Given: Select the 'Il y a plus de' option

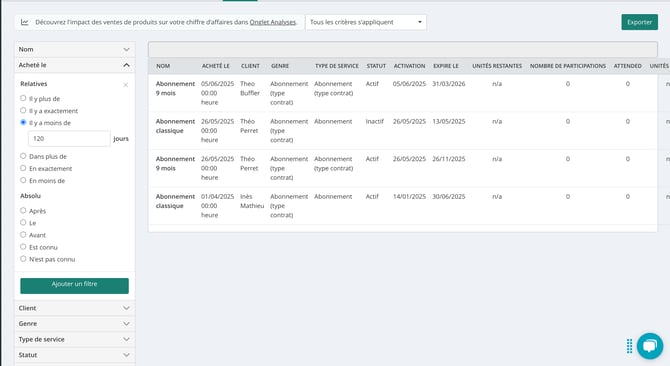Looking at the screenshot, I should [x=23, y=98].
